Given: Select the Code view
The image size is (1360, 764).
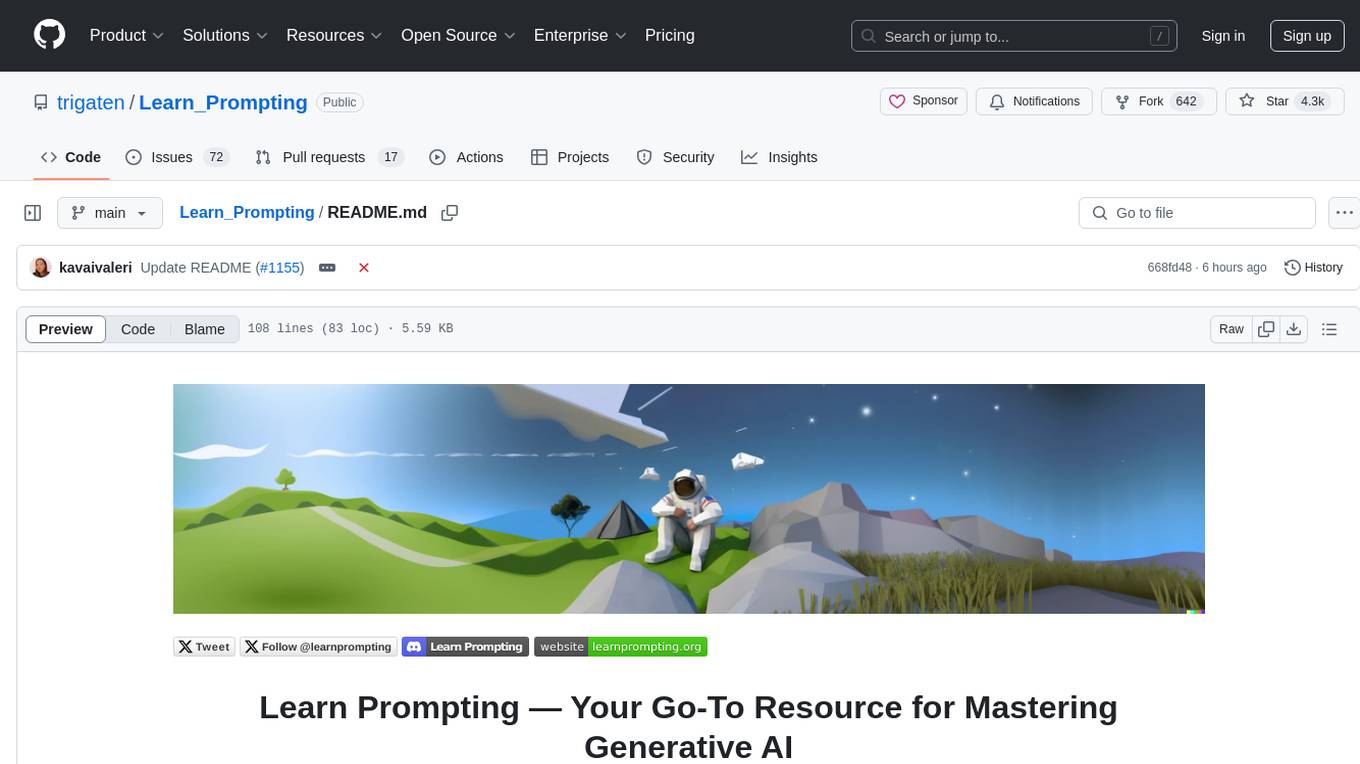Looking at the screenshot, I should (138, 329).
